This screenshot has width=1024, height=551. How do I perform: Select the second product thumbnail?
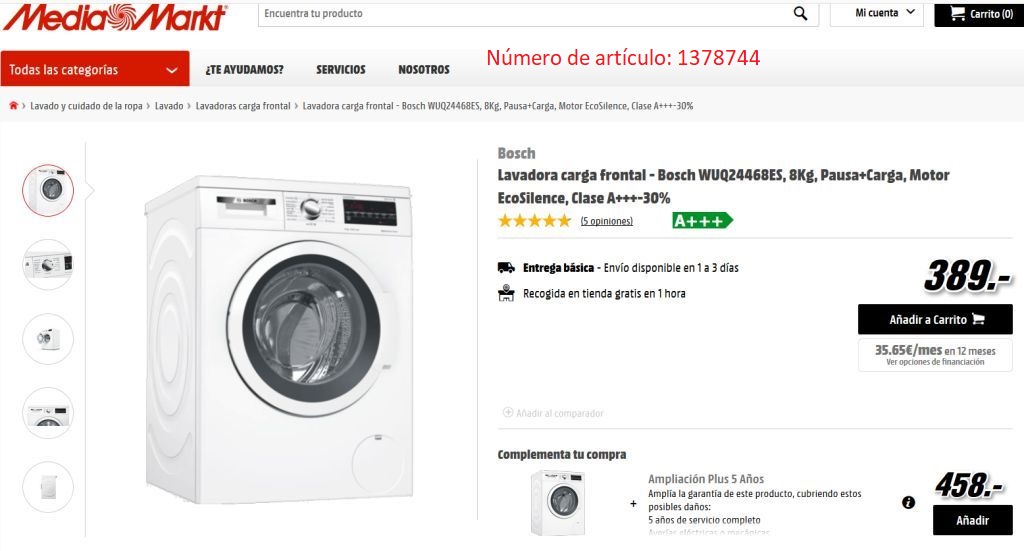48,264
